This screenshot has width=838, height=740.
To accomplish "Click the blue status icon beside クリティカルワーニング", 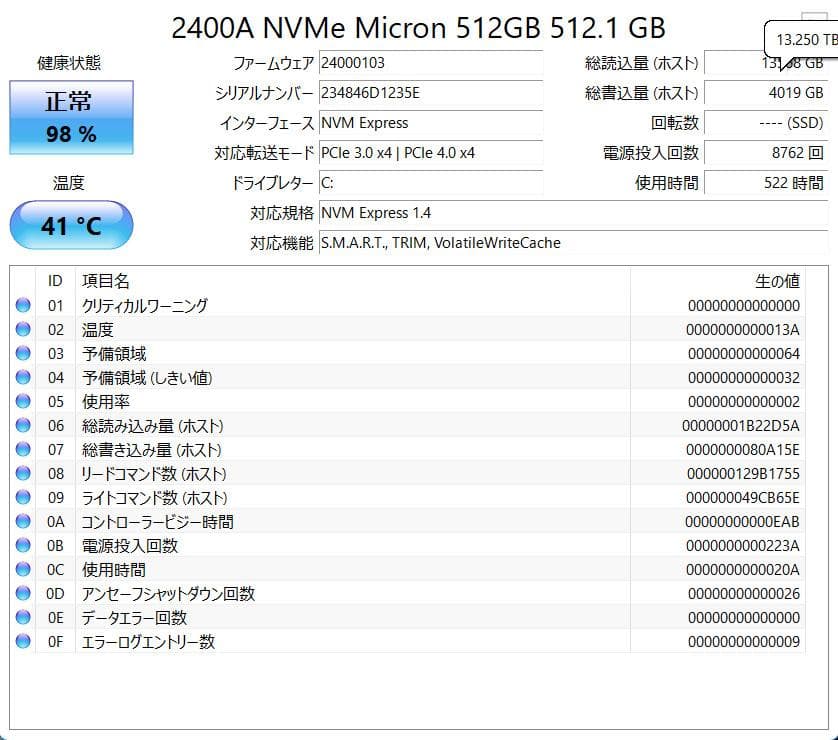I will coord(23,305).
